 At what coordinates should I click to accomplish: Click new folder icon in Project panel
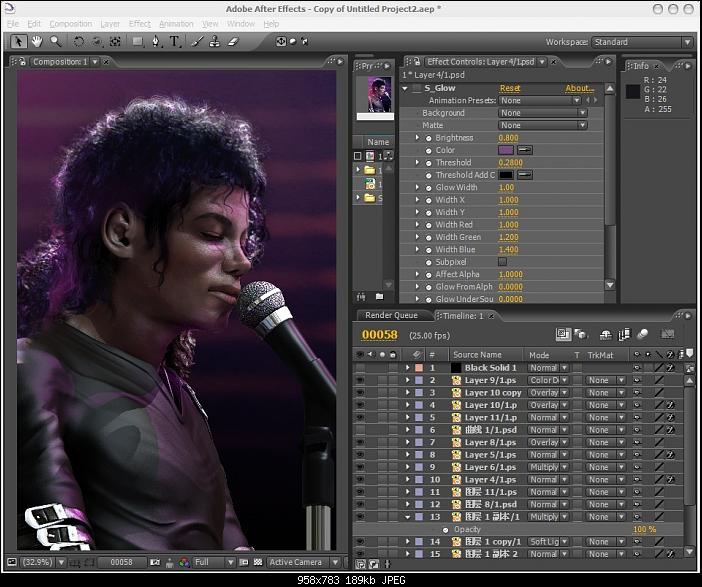click(x=380, y=296)
